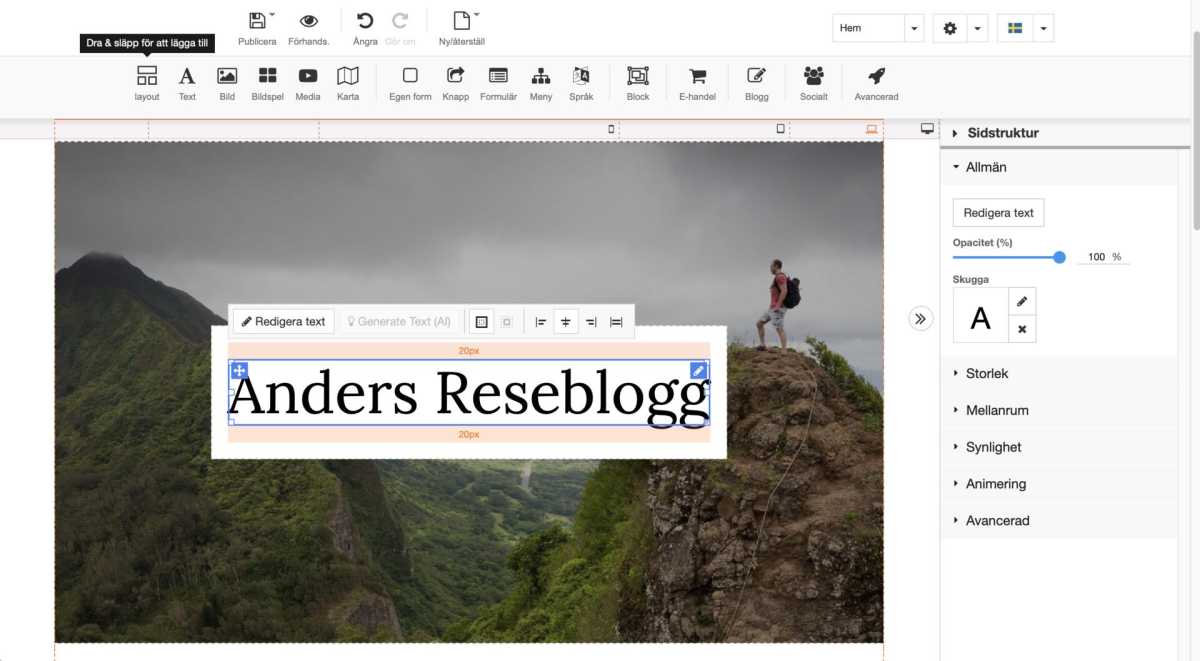
Task: Open the E-handel shopping cart tool
Action: (x=697, y=83)
